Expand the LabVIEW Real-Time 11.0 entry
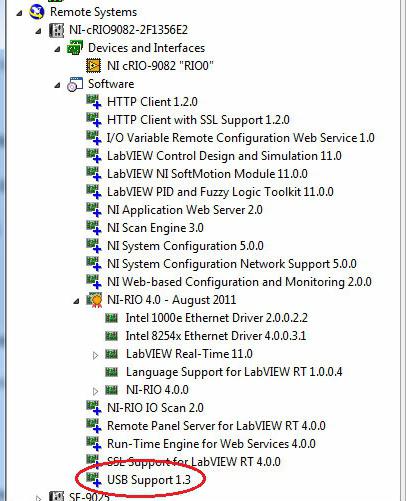 click(95, 355)
